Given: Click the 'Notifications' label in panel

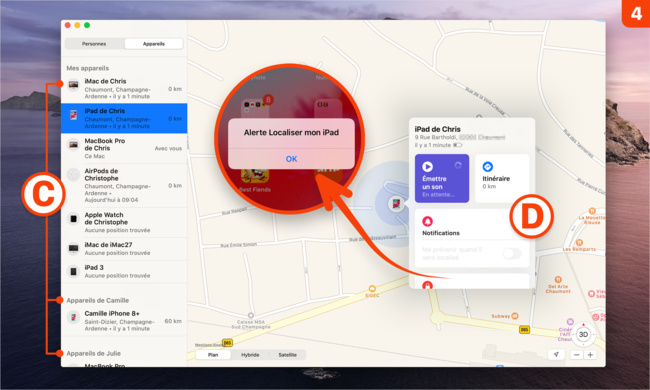Looking at the screenshot, I should (441, 233).
